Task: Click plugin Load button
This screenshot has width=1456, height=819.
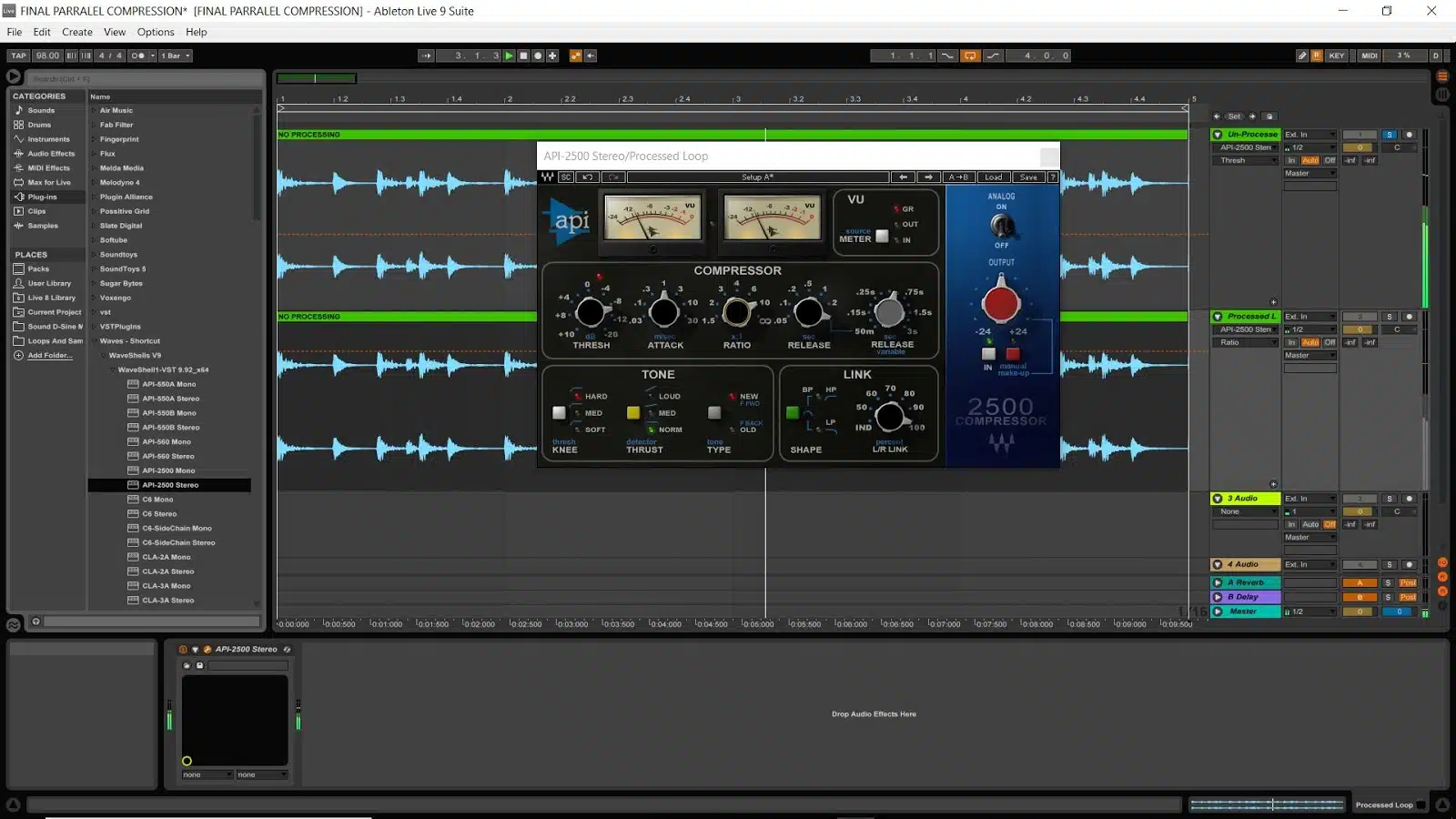Action: pos(994,177)
